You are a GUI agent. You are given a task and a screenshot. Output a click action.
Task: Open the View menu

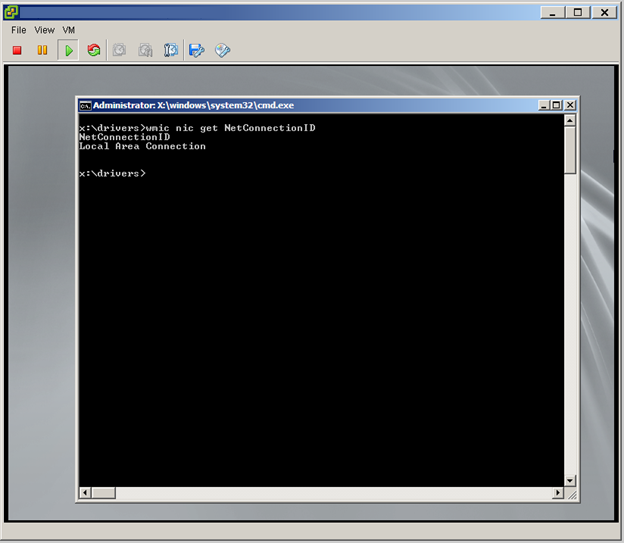point(44,30)
